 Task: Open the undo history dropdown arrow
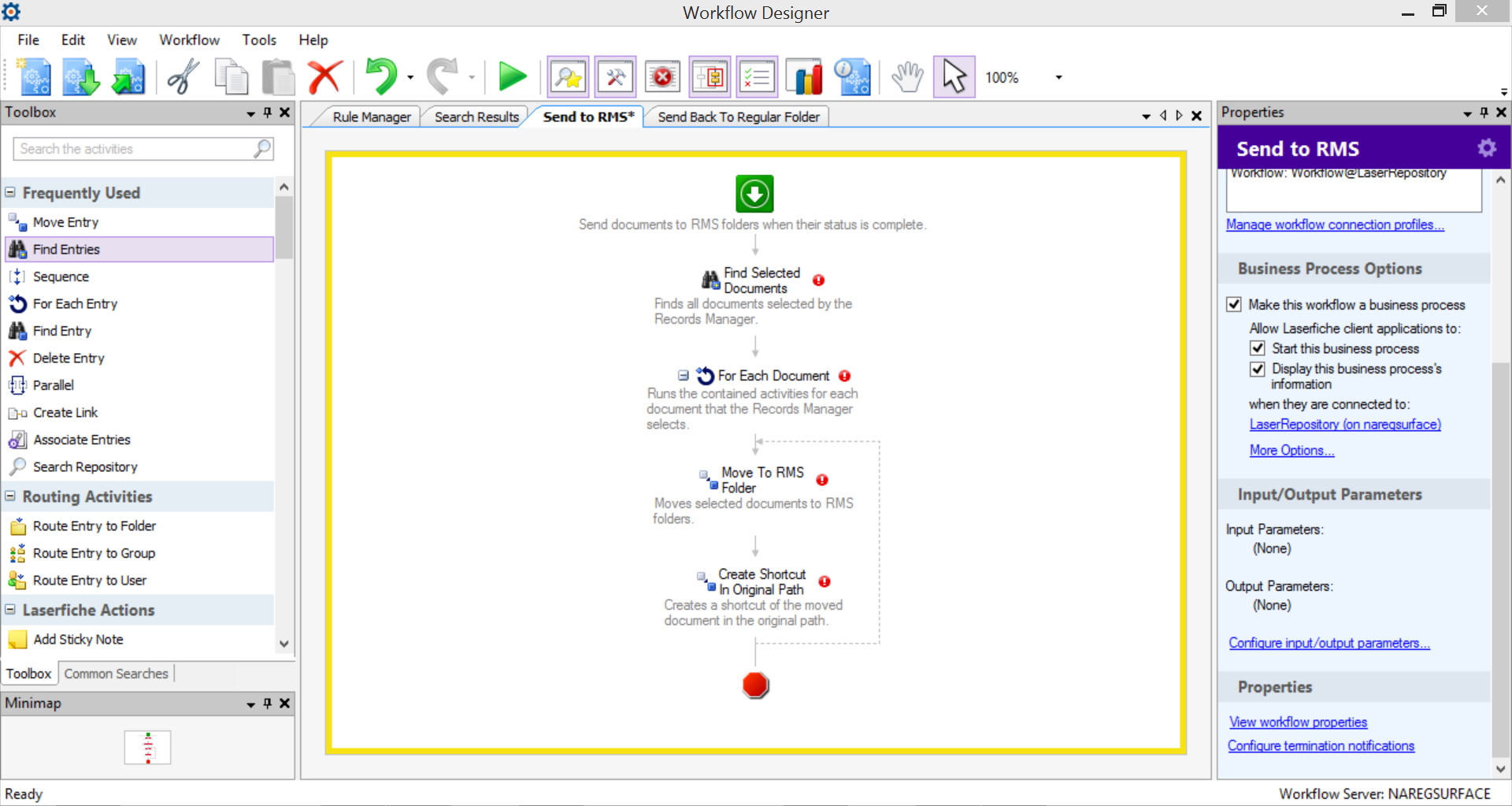[410, 77]
